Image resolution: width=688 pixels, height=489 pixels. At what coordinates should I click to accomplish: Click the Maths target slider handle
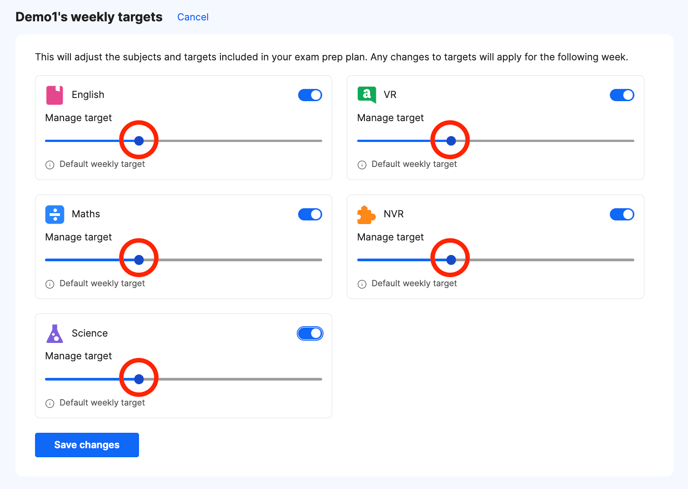[x=139, y=260]
